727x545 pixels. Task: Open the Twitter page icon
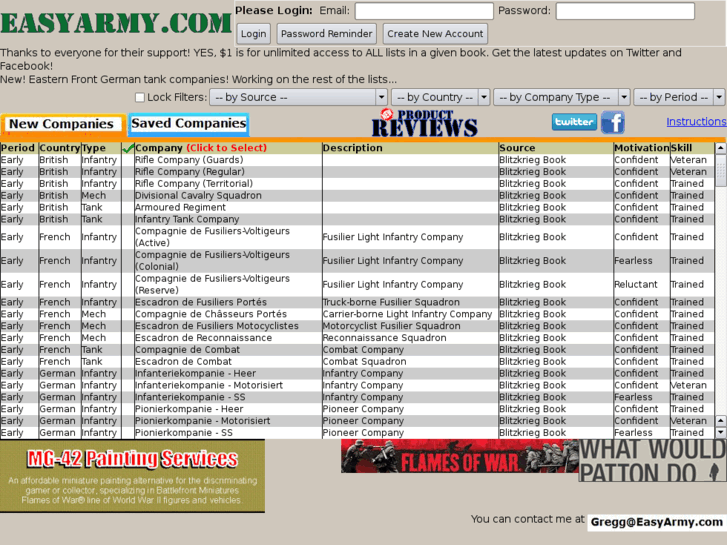click(574, 122)
